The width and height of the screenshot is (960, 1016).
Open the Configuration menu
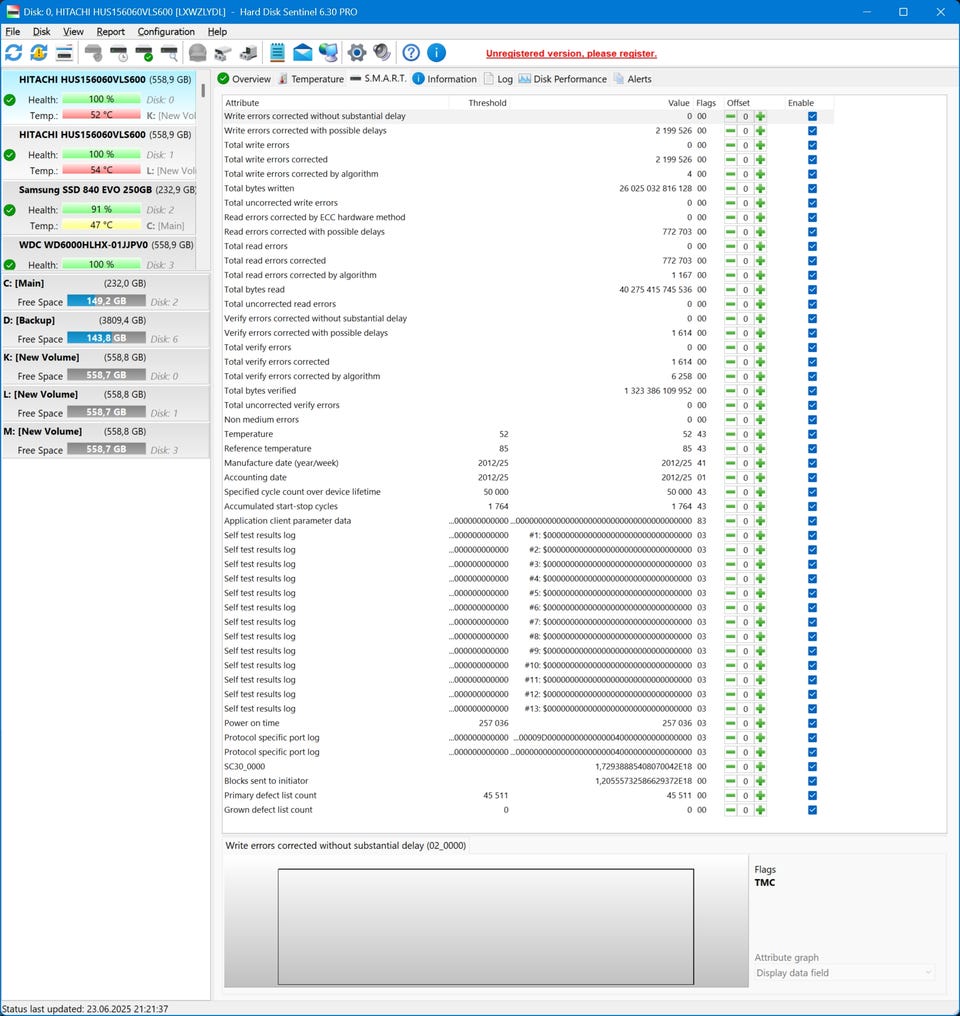(166, 31)
